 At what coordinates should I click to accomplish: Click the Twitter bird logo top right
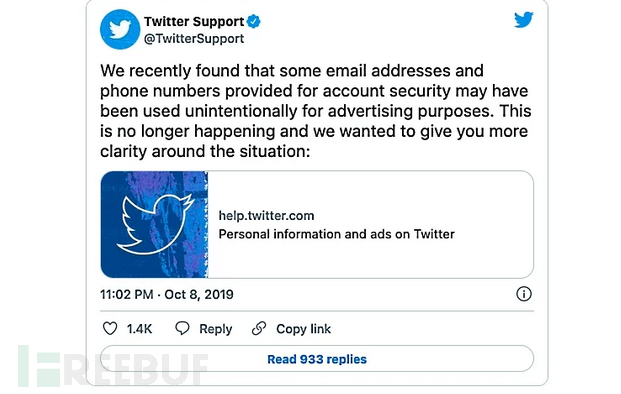click(x=524, y=19)
